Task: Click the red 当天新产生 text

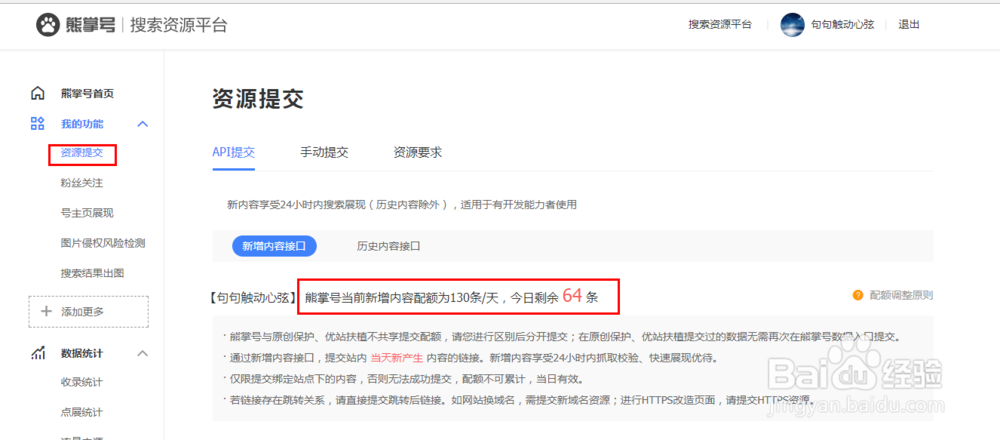Action: point(397,358)
